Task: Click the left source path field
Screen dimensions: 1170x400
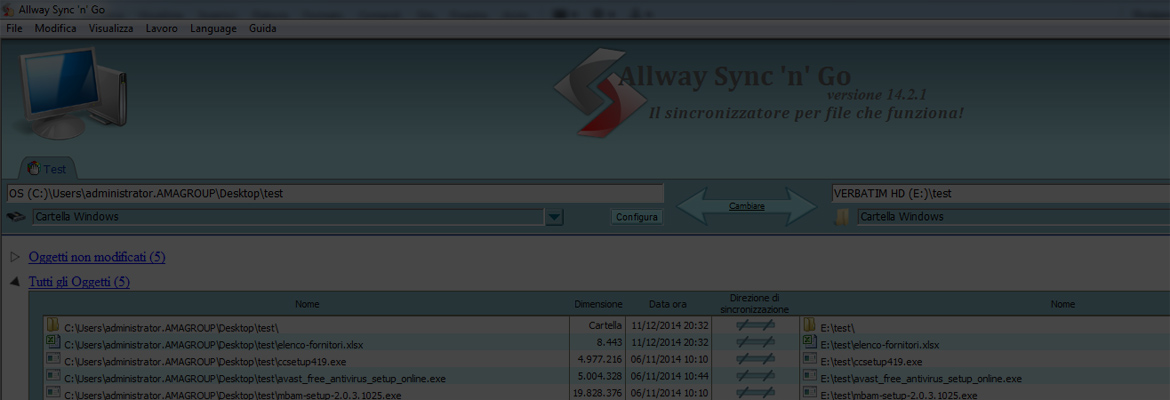Action: coord(334,193)
